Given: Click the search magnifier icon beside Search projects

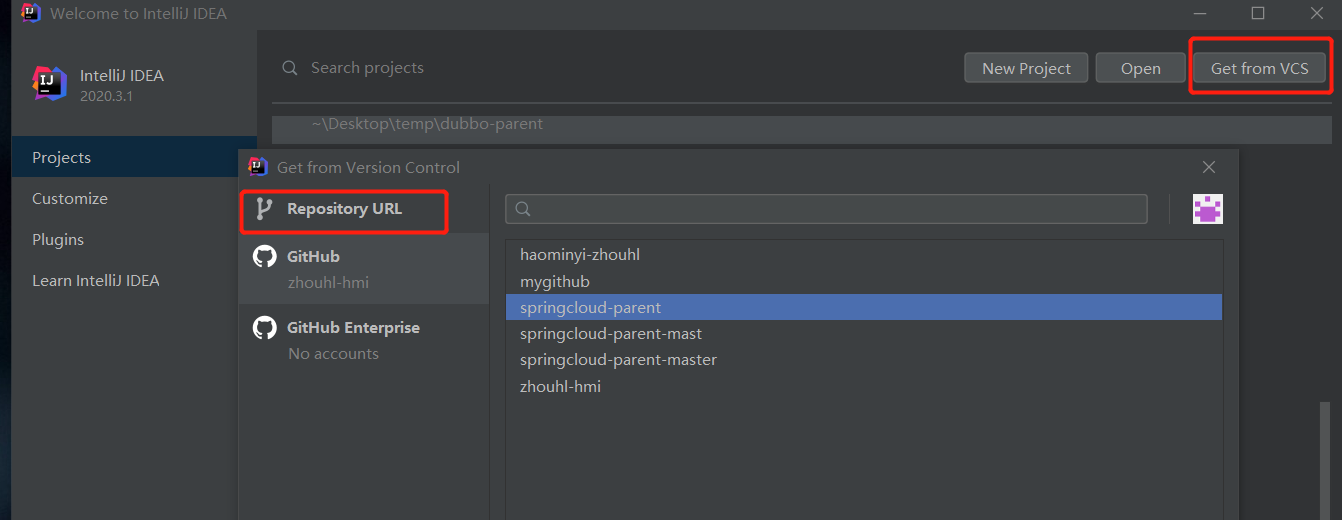Looking at the screenshot, I should [x=290, y=68].
